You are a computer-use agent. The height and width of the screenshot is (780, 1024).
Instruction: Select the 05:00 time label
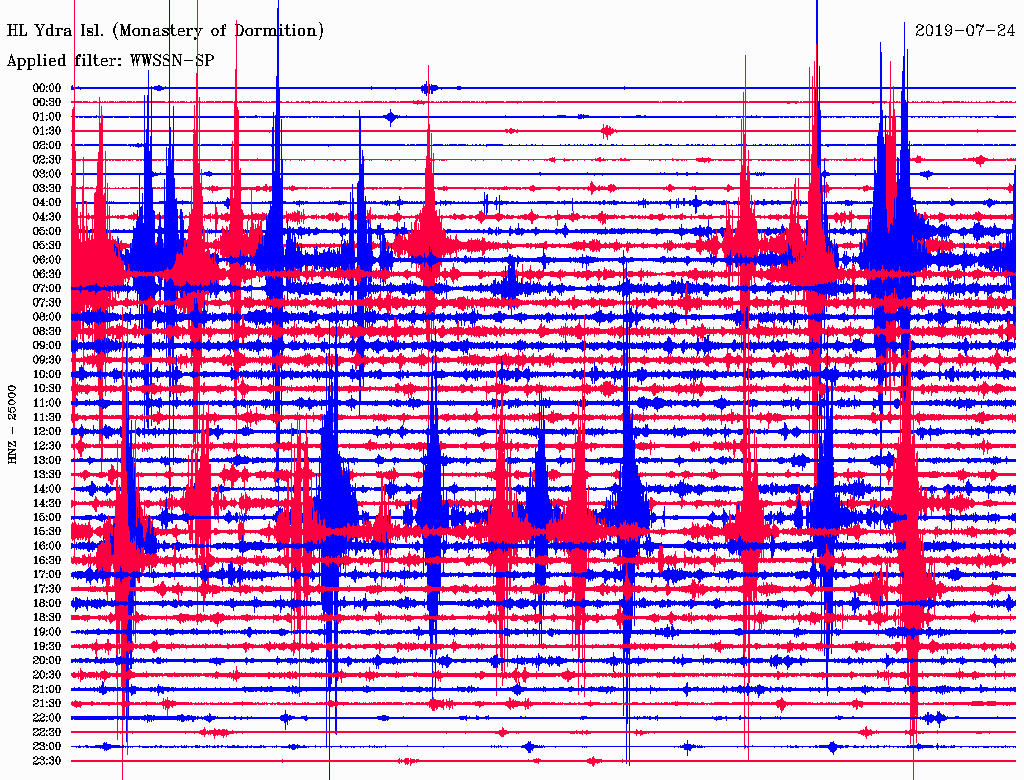pos(47,231)
